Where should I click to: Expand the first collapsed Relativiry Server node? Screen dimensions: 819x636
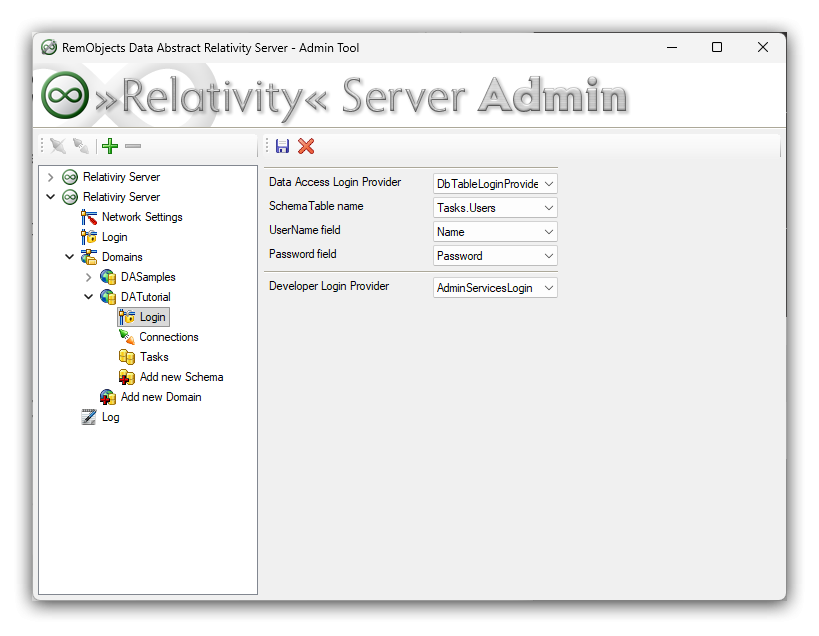[51, 177]
